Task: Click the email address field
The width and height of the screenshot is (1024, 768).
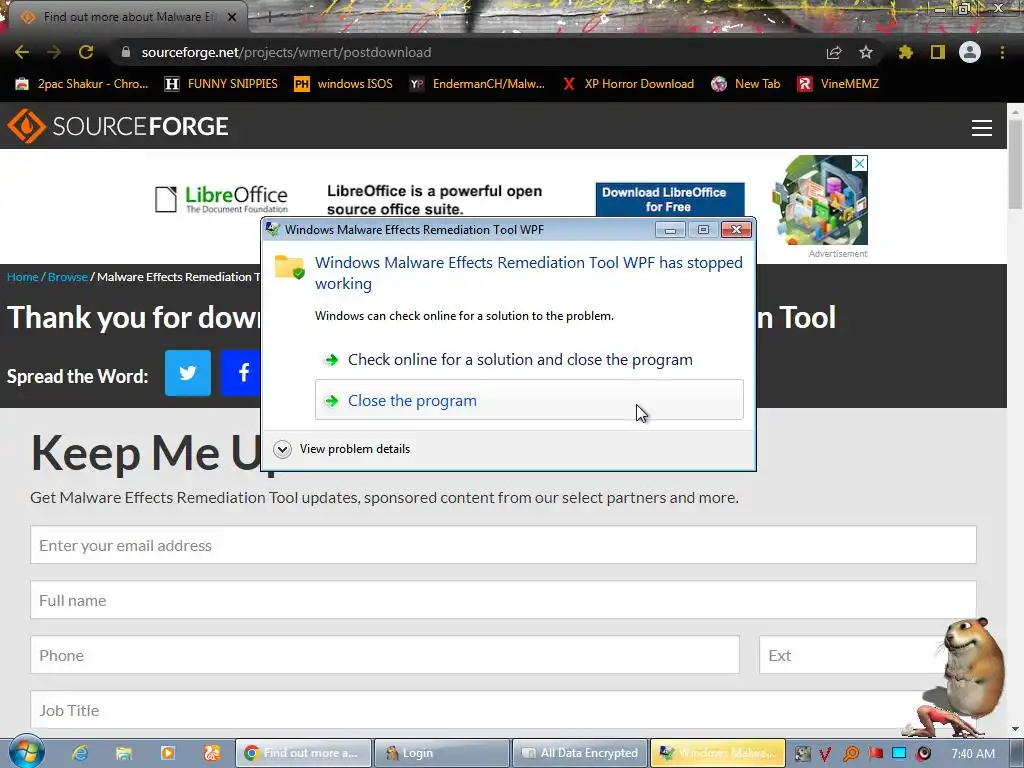Action: click(x=503, y=545)
